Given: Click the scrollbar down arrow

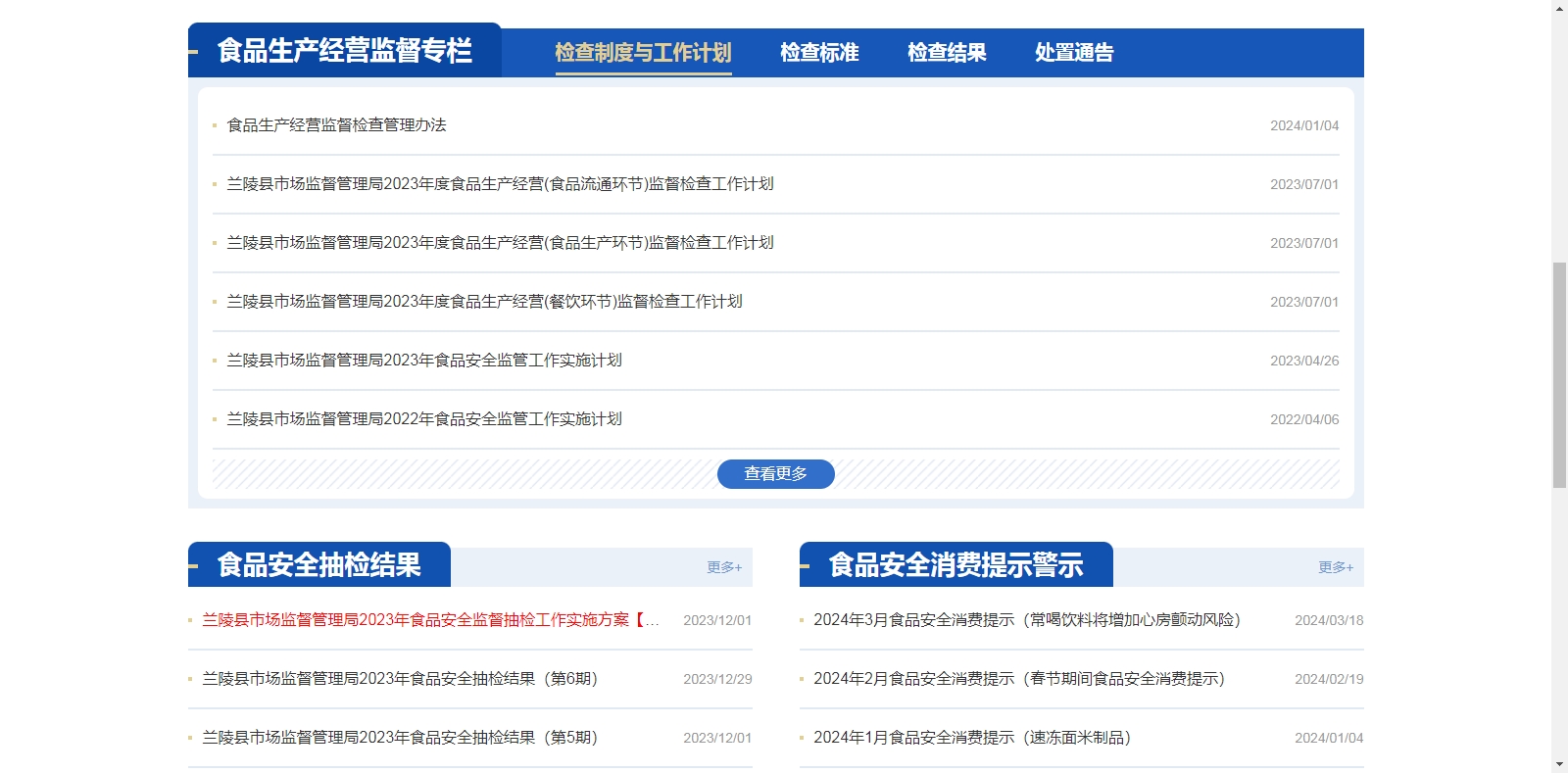Looking at the screenshot, I should [x=1559, y=764].
